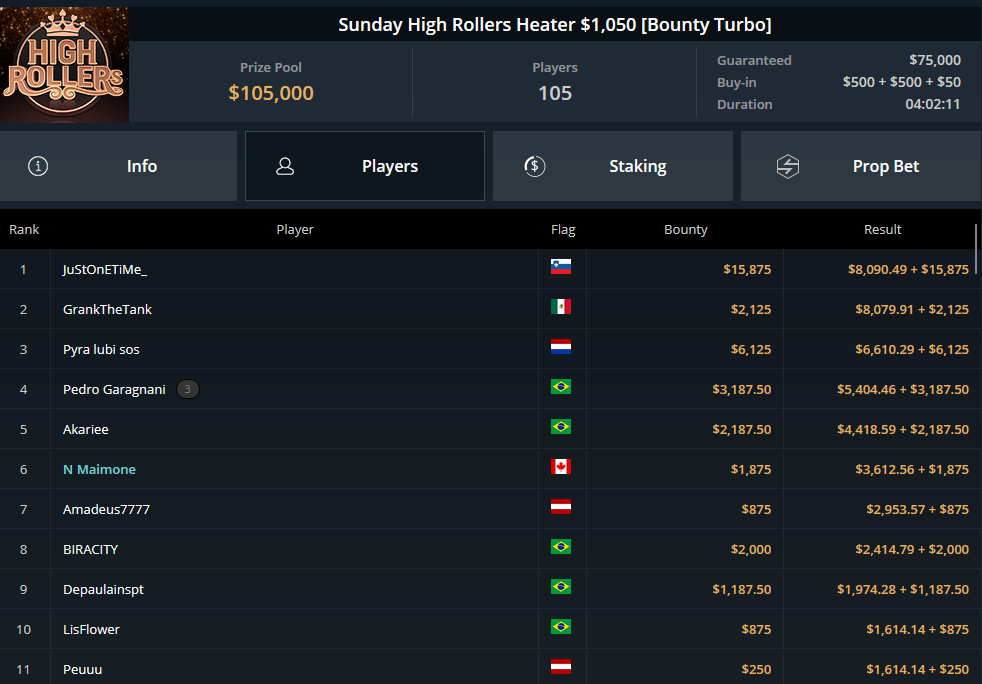Click the players list scrollbar

coord(976,248)
